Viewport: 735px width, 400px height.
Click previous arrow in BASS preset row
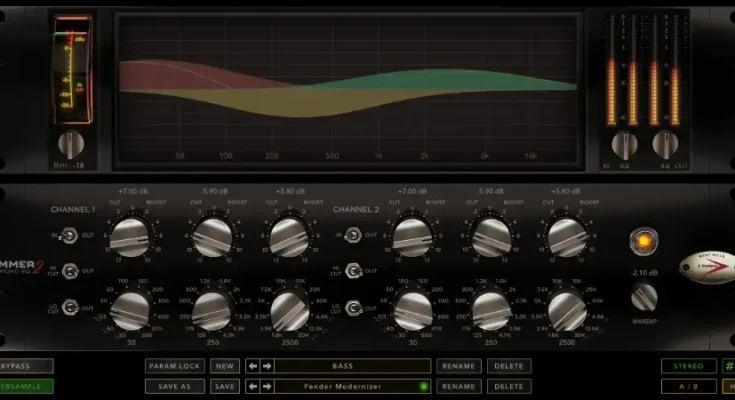coord(252,367)
